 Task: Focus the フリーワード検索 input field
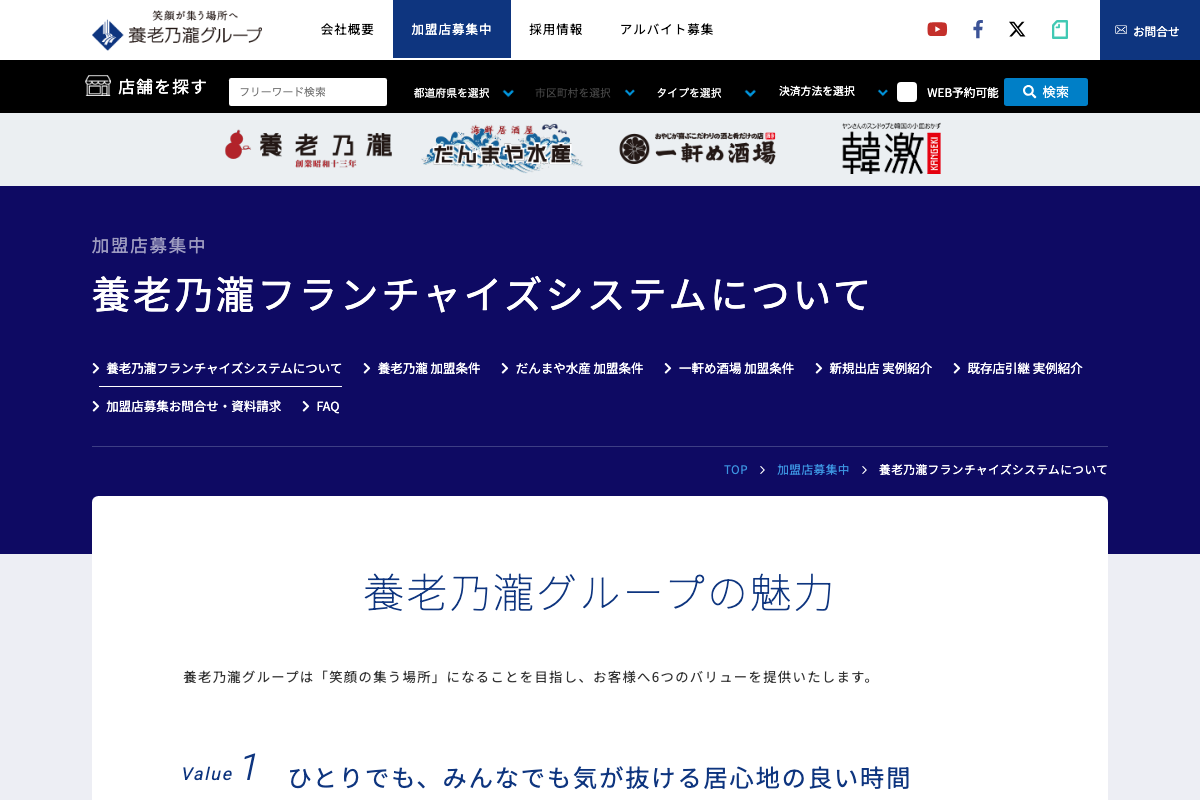pyautogui.click(x=308, y=92)
